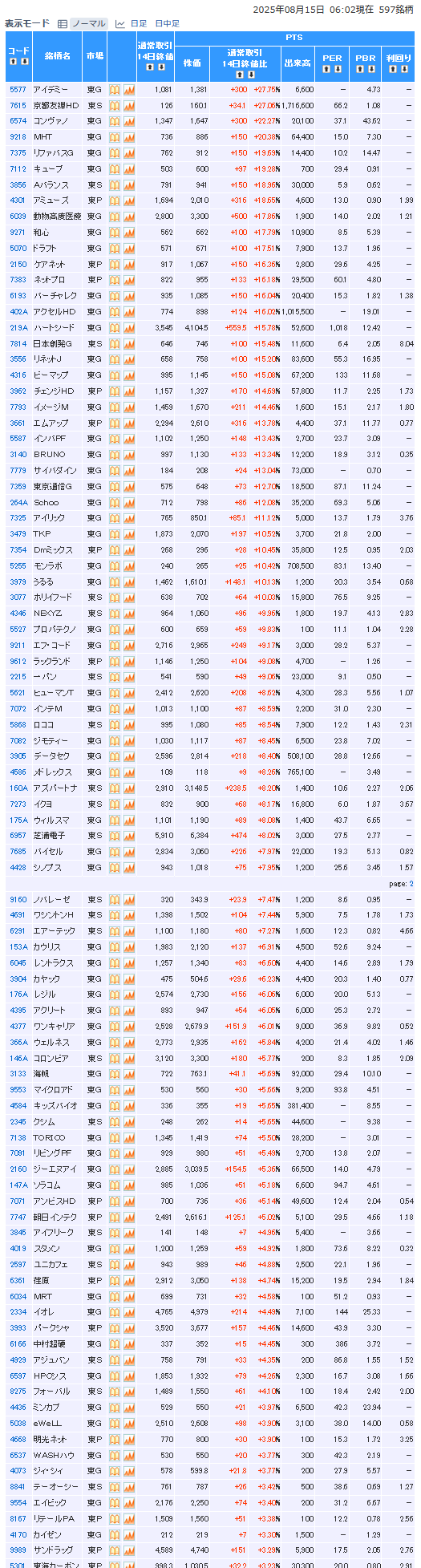Open the chart icon for カヤック
The width and height of the screenshot is (421, 1568).
[x=129, y=979]
